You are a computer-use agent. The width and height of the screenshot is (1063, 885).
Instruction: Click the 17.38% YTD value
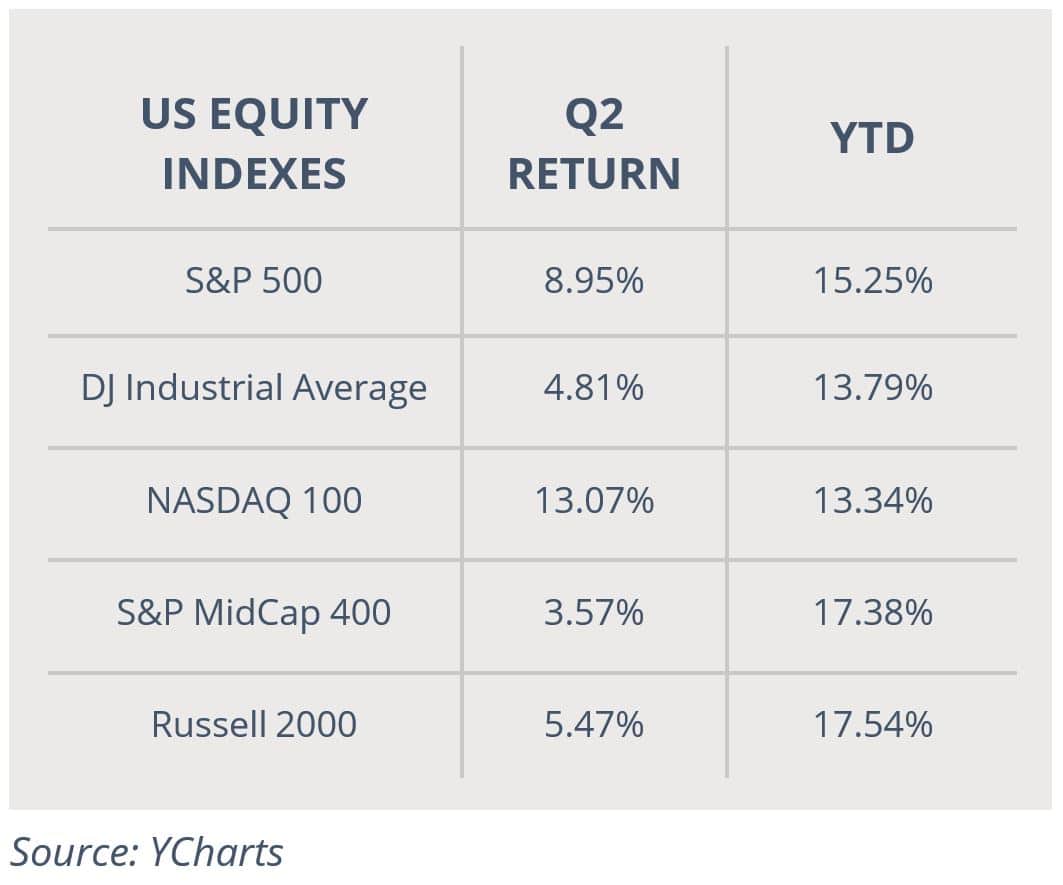point(873,612)
